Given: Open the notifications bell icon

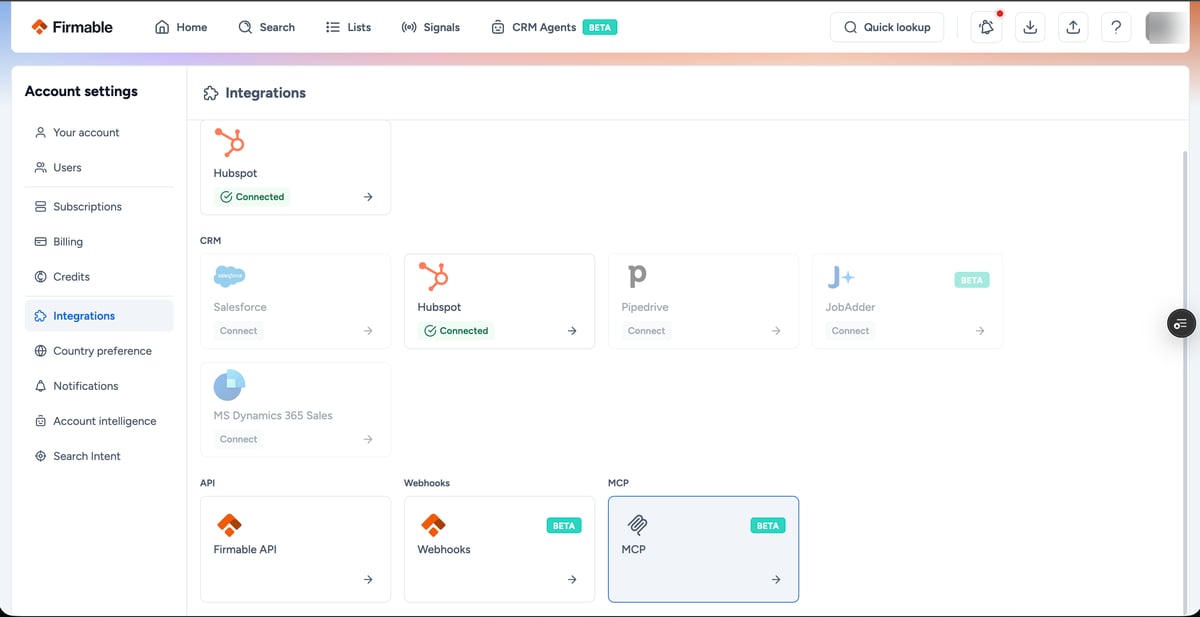Looking at the screenshot, I should pyautogui.click(x=987, y=27).
